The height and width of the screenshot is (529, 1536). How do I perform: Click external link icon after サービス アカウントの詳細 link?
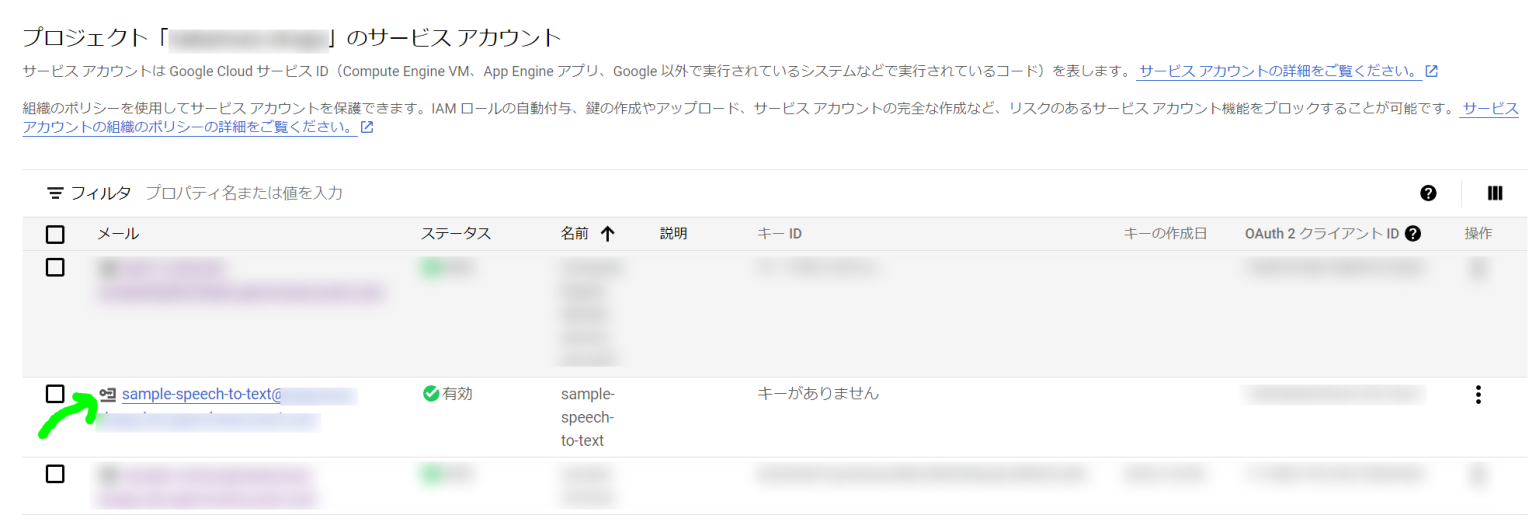1431,72
